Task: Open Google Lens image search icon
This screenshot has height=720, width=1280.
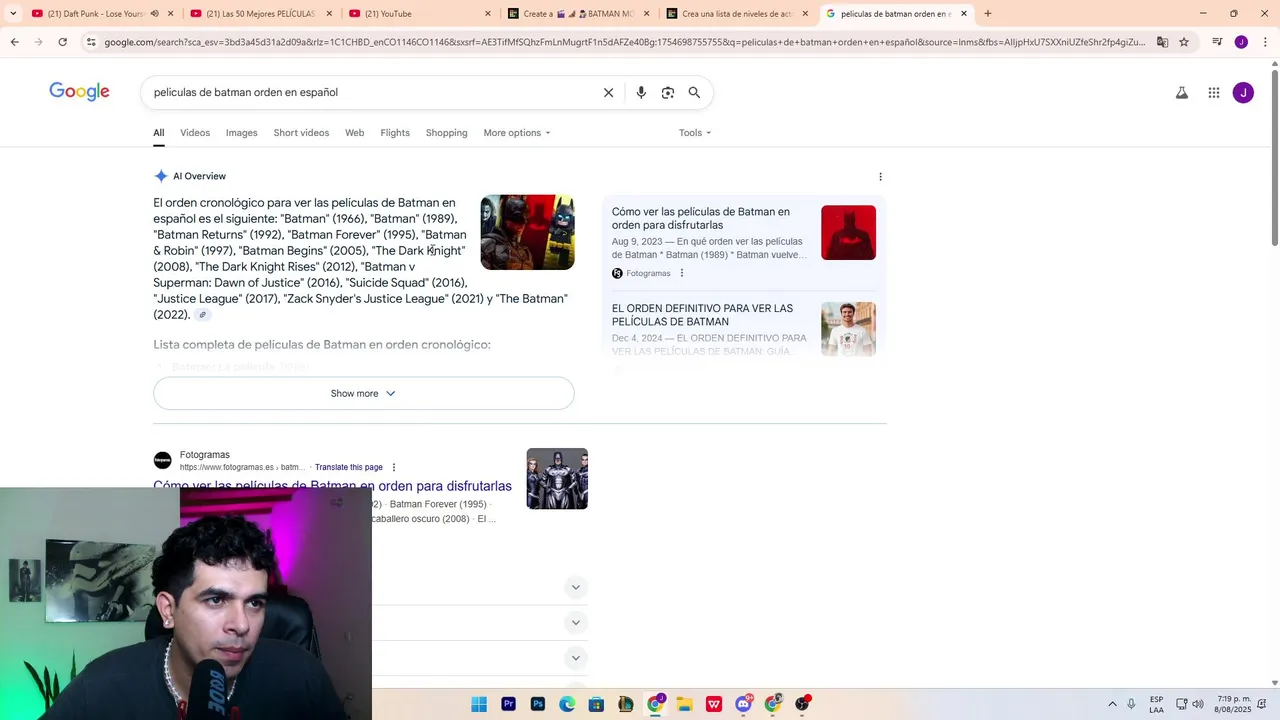Action: (x=668, y=93)
